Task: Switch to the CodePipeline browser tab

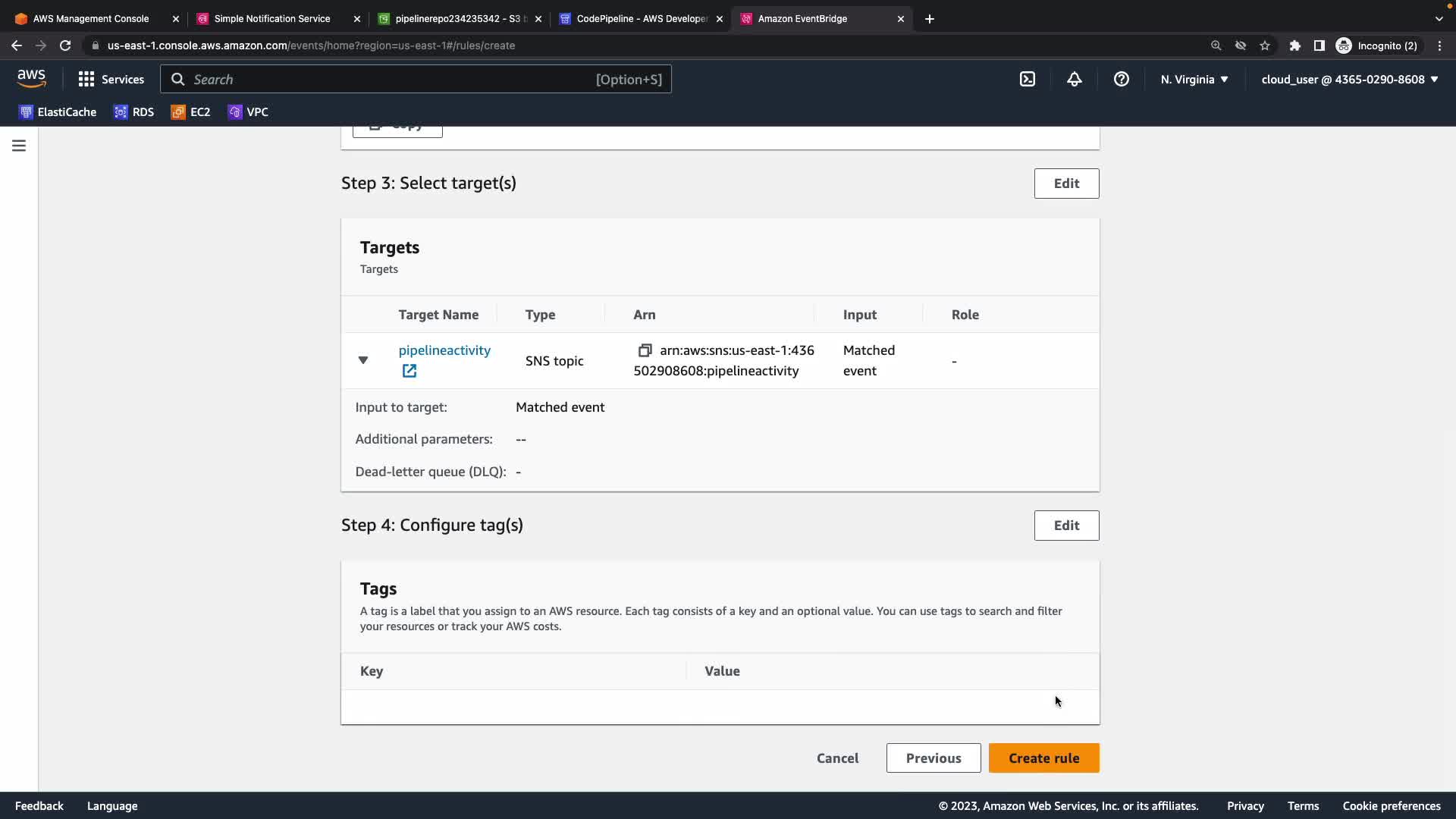Action: pyautogui.click(x=641, y=18)
